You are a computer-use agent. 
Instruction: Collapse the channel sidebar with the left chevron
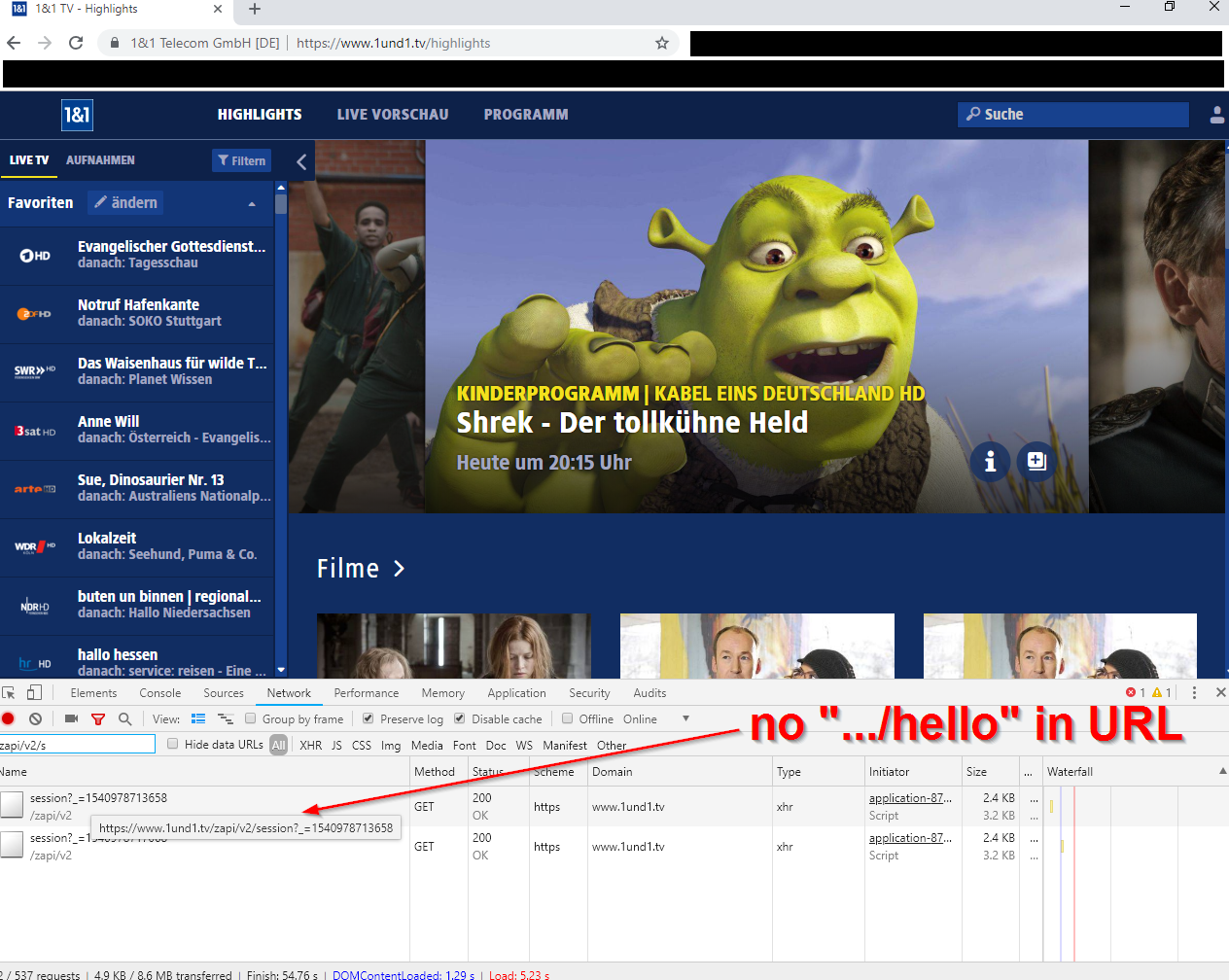(x=301, y=161)
